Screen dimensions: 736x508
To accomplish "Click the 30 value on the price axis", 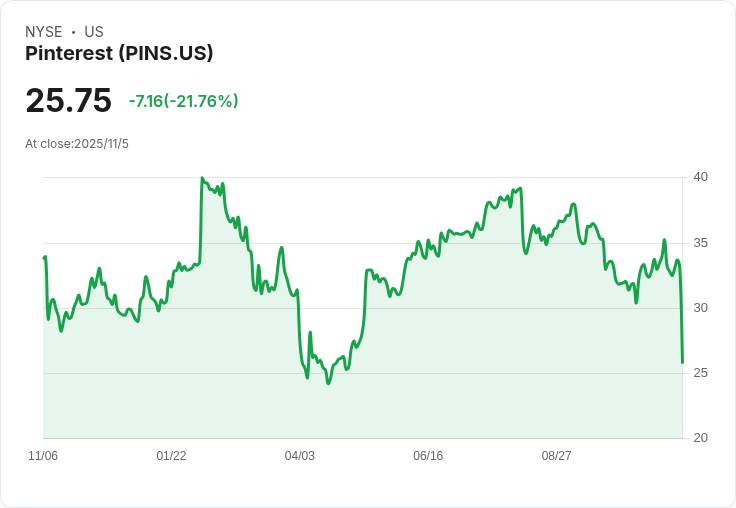I will 701,308.
